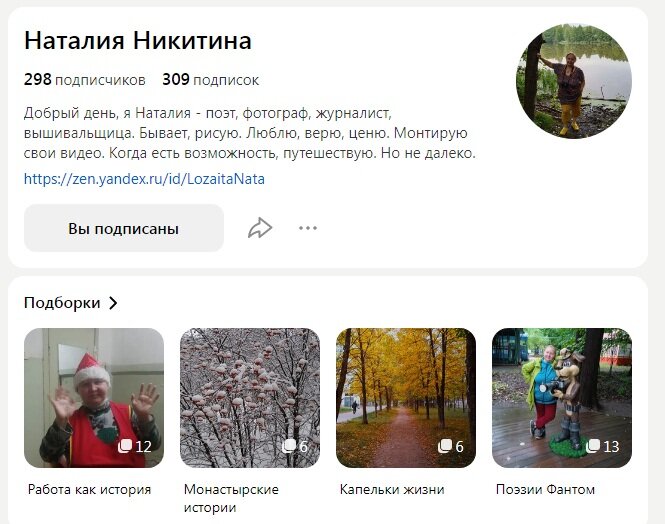
Task: View the 298 подписчиков list
Action: [x=84, y=80]
